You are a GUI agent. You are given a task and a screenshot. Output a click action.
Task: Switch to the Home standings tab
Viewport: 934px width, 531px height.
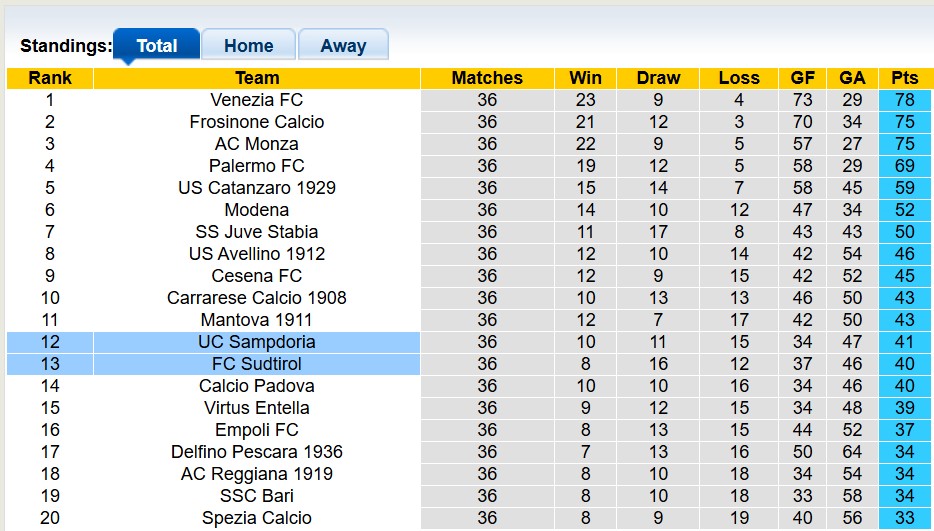[x=248, y=45]
